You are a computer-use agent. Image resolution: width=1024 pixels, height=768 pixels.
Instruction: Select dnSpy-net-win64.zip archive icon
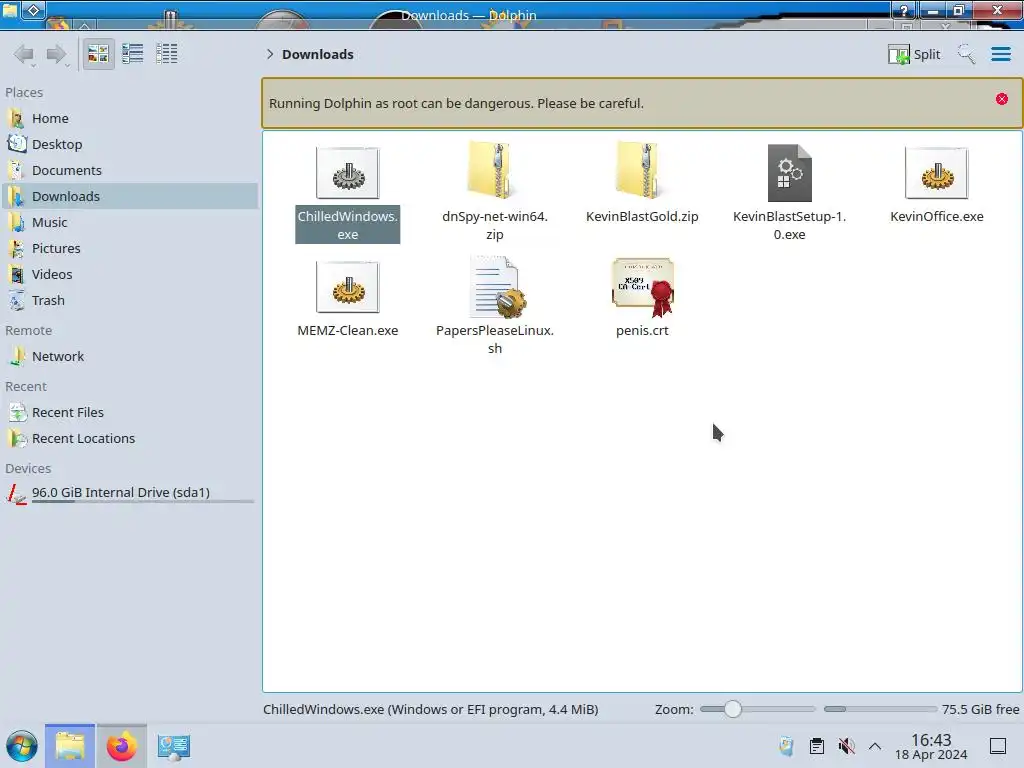494,170
